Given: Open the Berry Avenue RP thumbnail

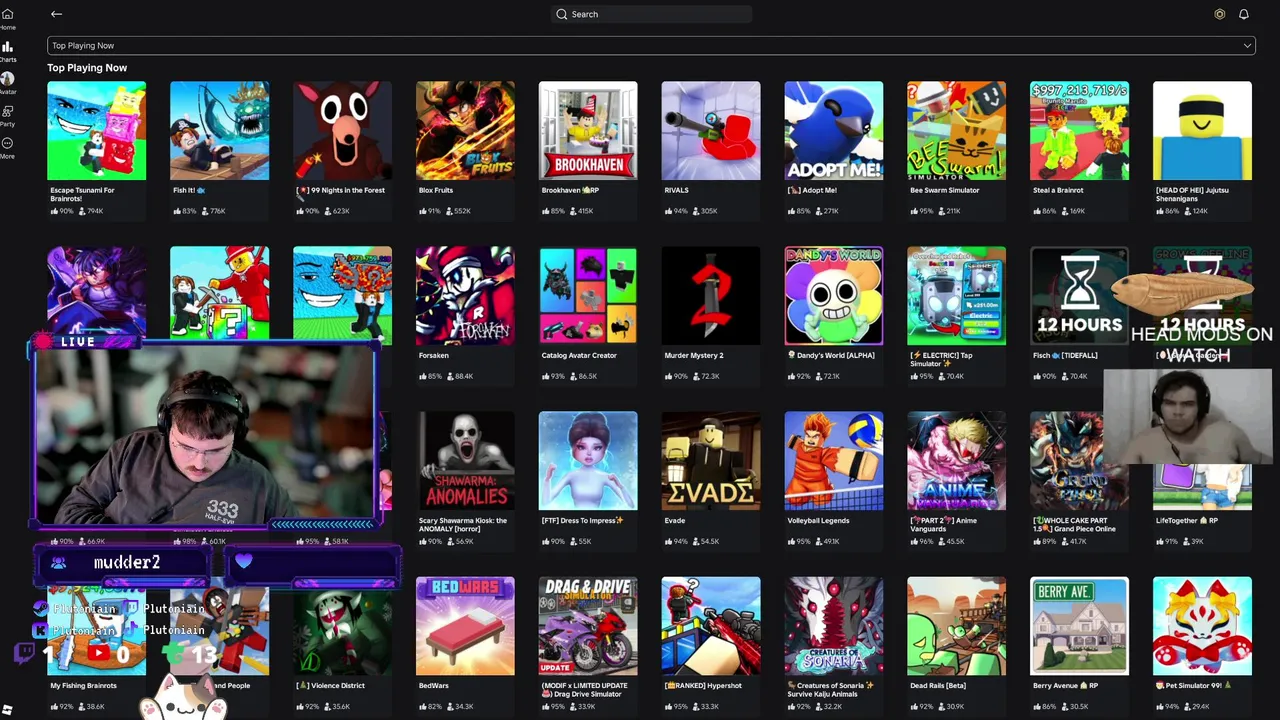Looking at the screenshot, I should [x=1080, y=626].
